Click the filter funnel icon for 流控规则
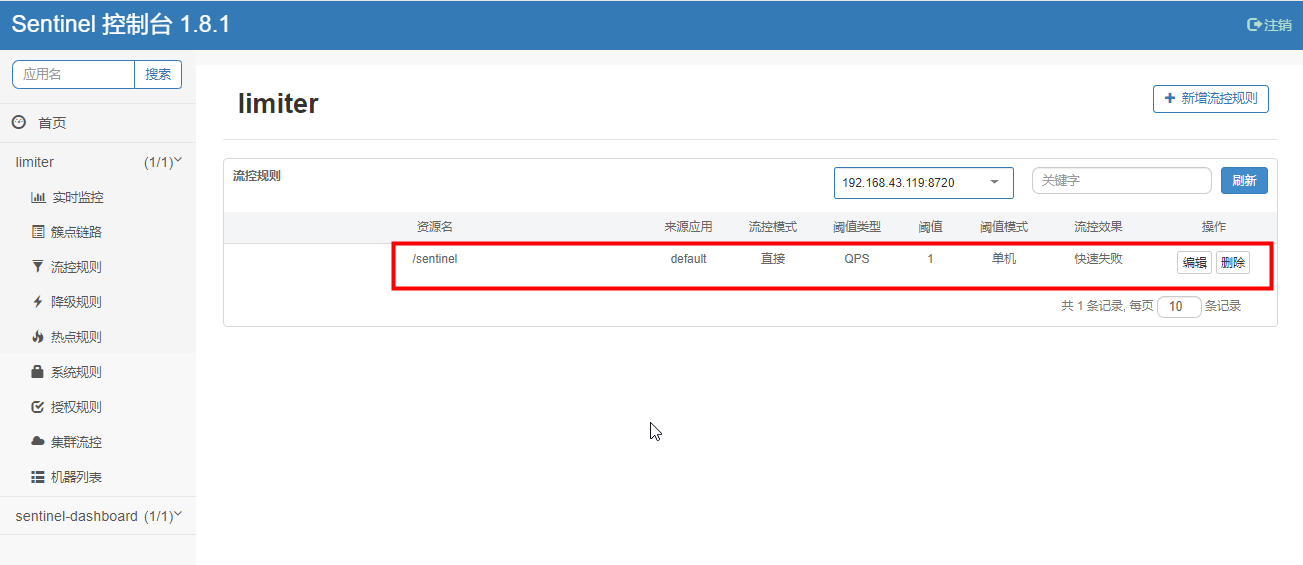1303x565 pixels. pyautogui.click(x=38, y=267)
